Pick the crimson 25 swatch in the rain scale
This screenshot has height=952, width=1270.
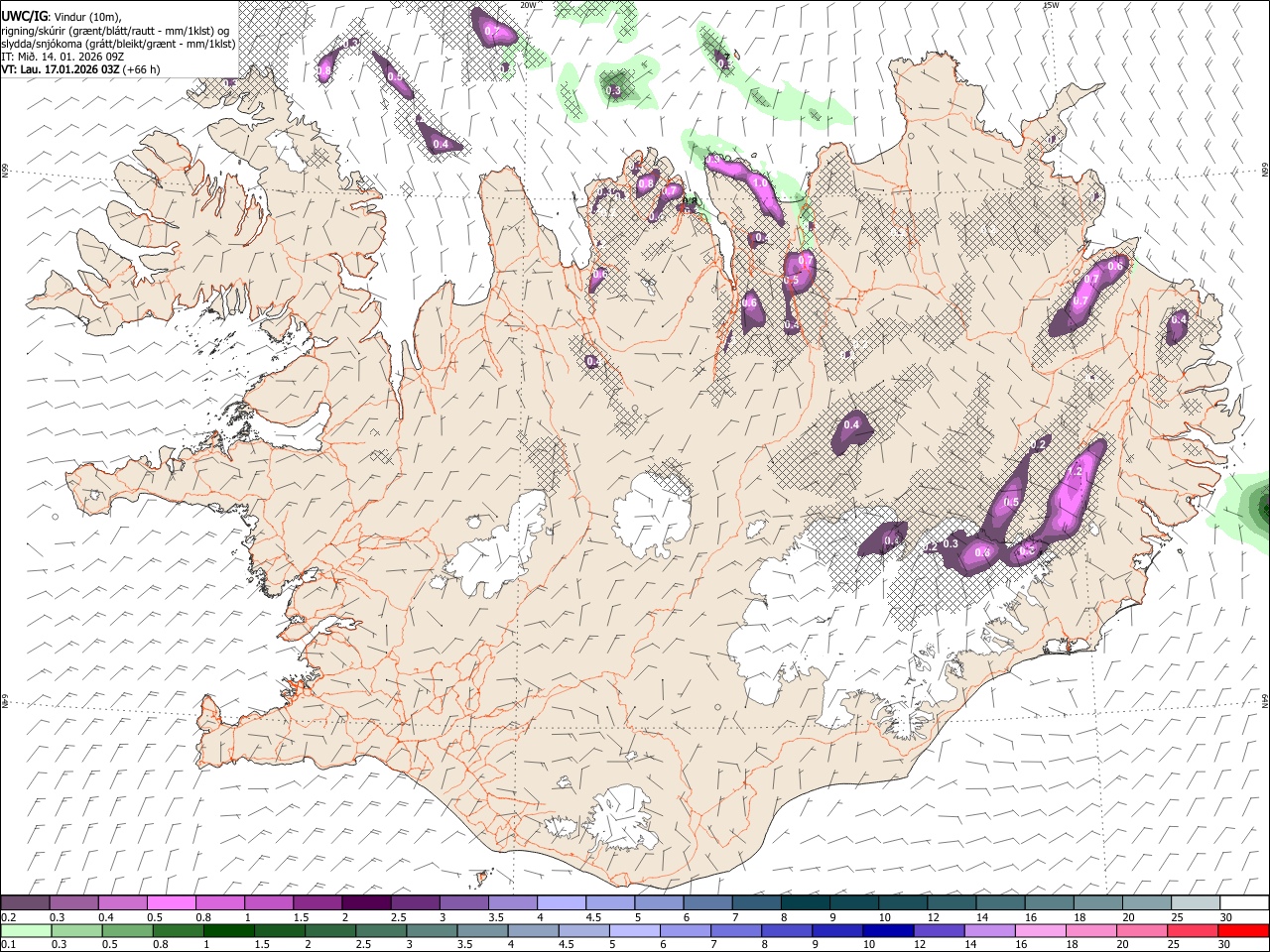1192,931
